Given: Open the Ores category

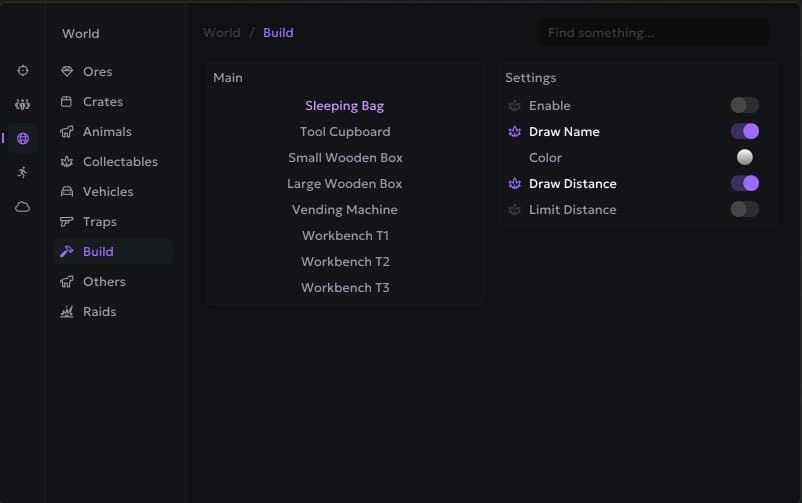Looking at the screenshot, I should coord(97,72).
